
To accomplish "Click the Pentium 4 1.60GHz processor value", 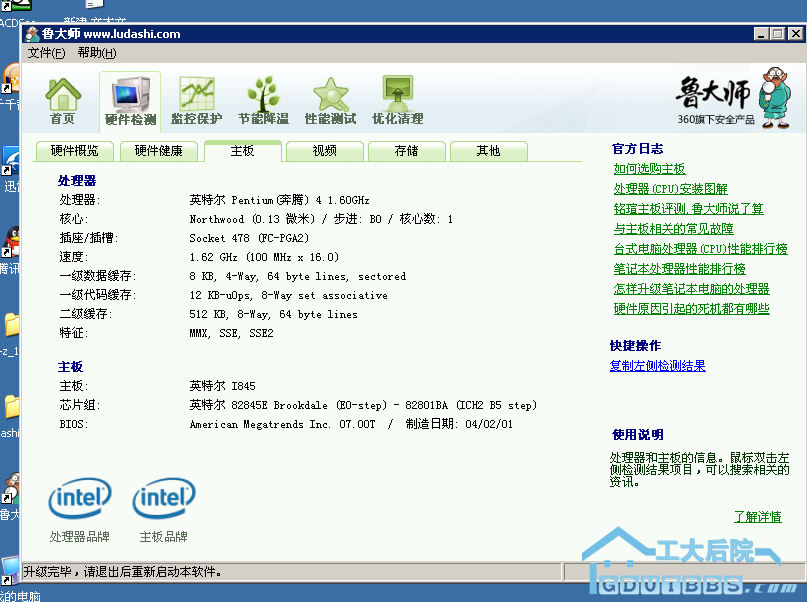I will tap(279, 200).
